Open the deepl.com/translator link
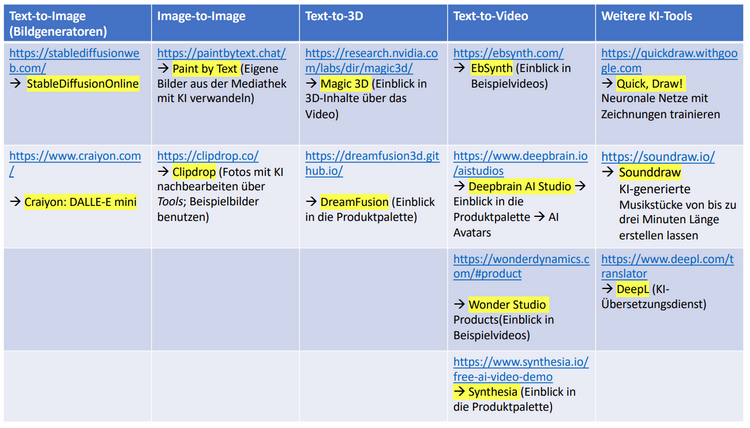Viewport: 750px width, 428px height. click(667, 266)
